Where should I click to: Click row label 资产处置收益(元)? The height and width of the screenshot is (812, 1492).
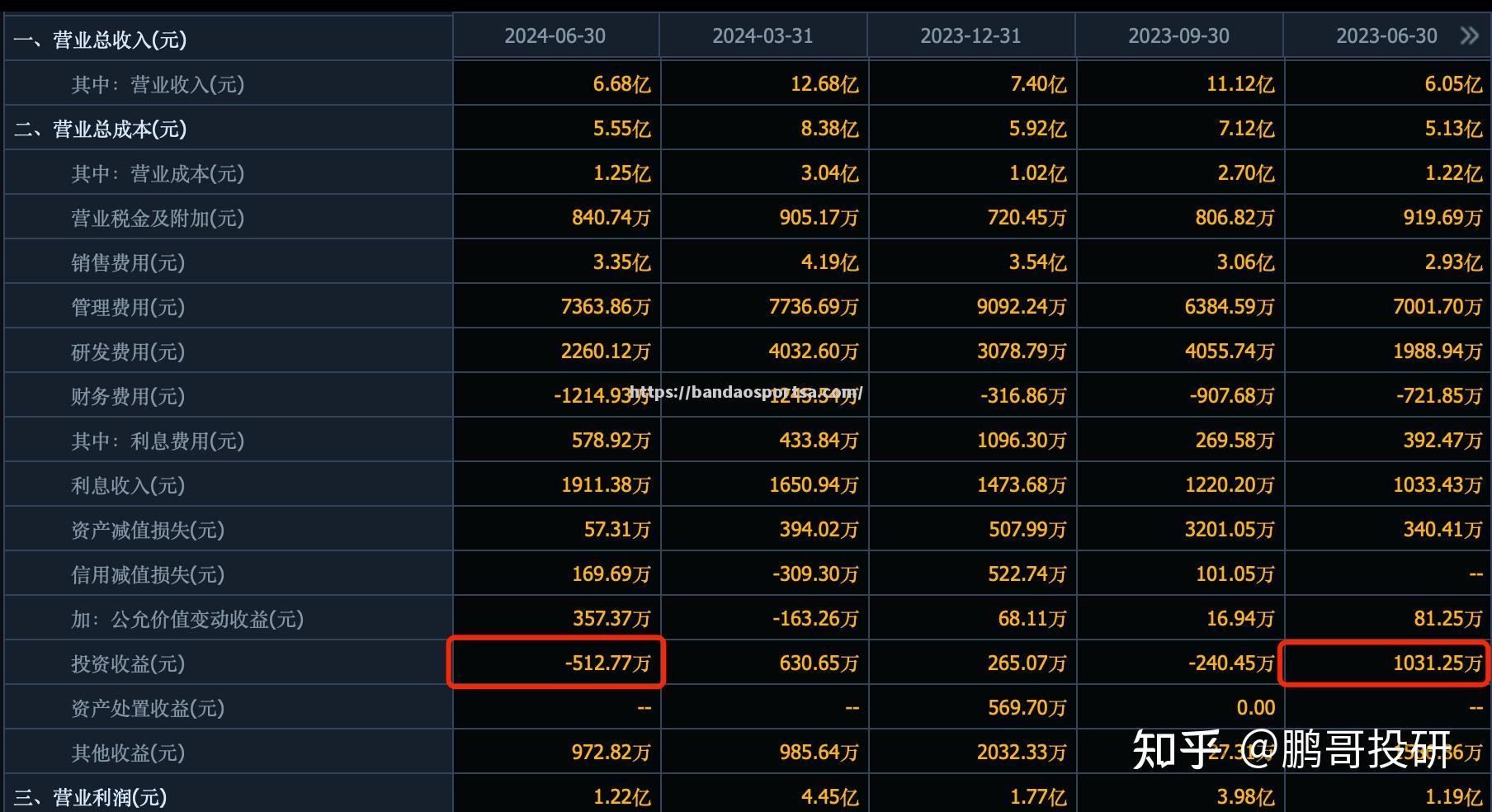click(148, 708)
